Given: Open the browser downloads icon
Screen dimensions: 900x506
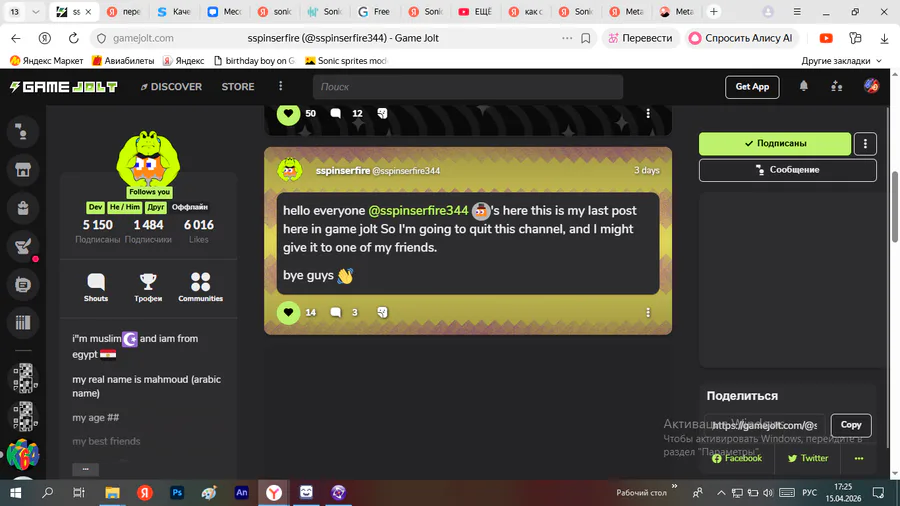Looking at the screenshot, I should pos(884,38).
